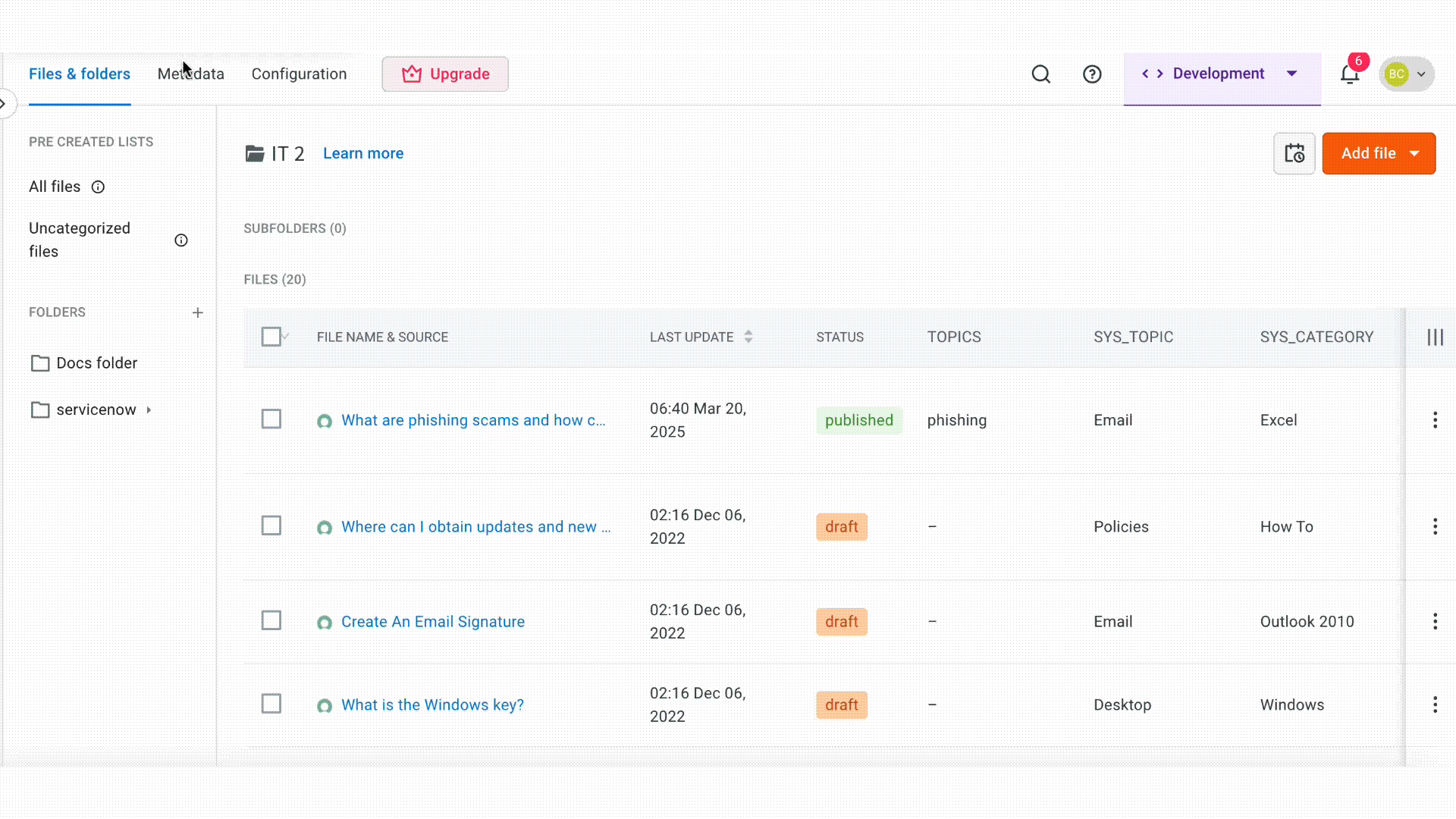Click the scheduled calendar clock icon
The image size is (1456, 819).
coord(1294,154)
